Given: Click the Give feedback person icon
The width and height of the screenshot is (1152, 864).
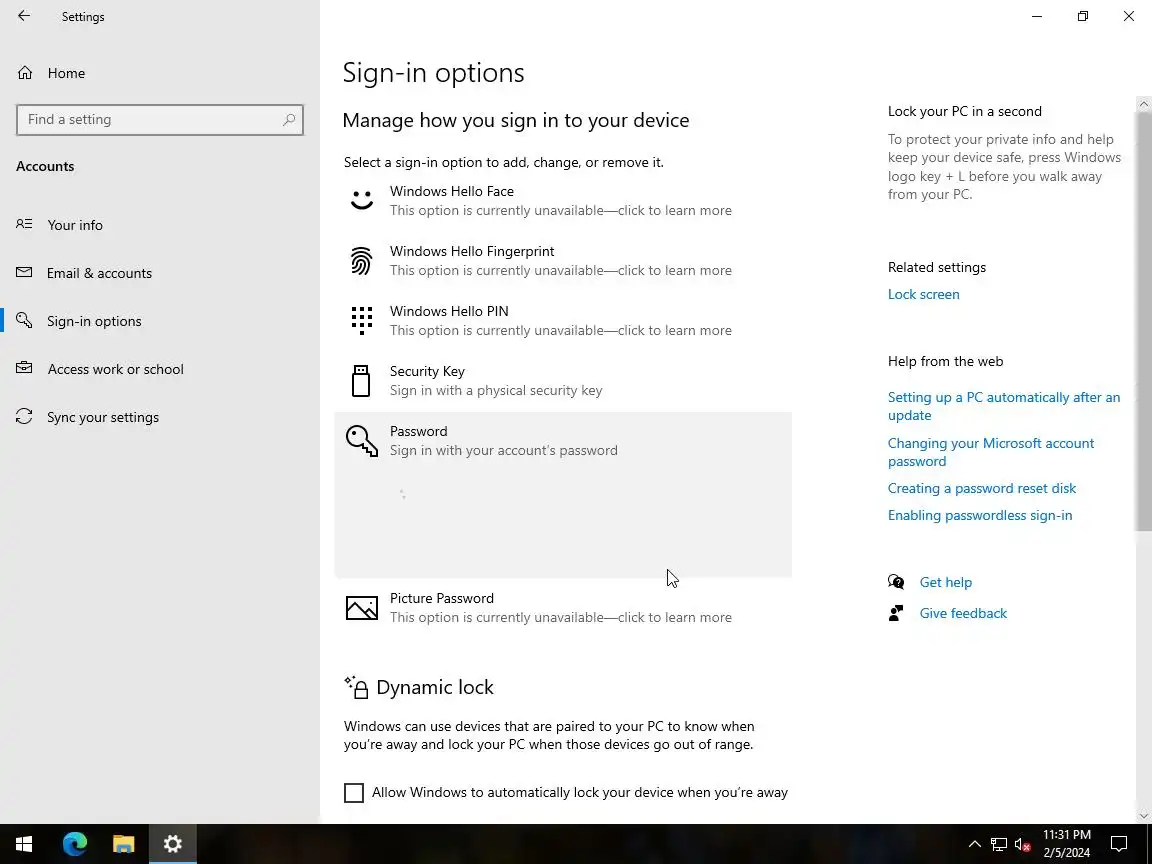Looking at the screenshot, I should [x=896, y=613].
